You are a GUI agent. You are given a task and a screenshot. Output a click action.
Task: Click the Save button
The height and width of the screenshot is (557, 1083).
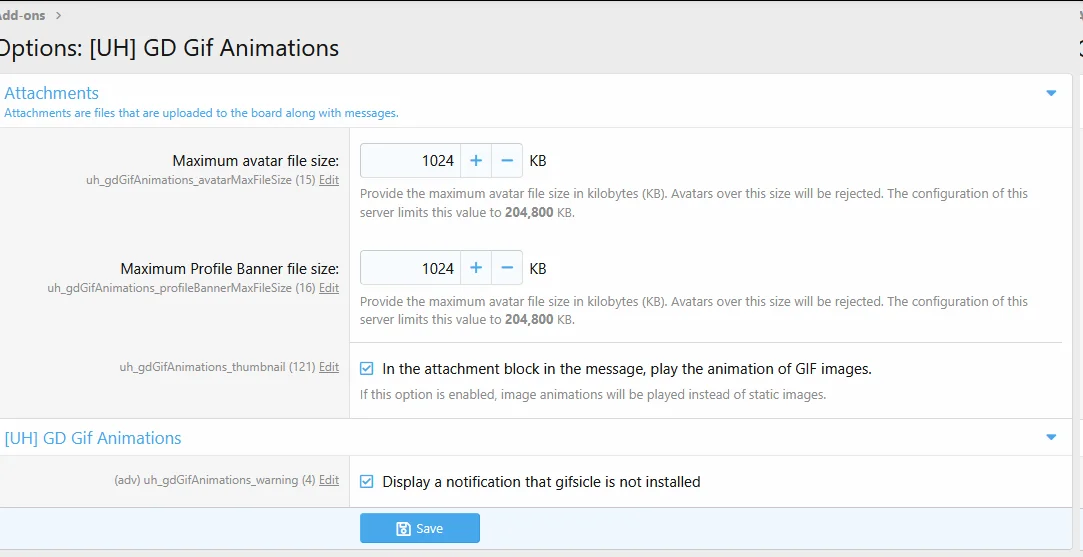(420, 528)
